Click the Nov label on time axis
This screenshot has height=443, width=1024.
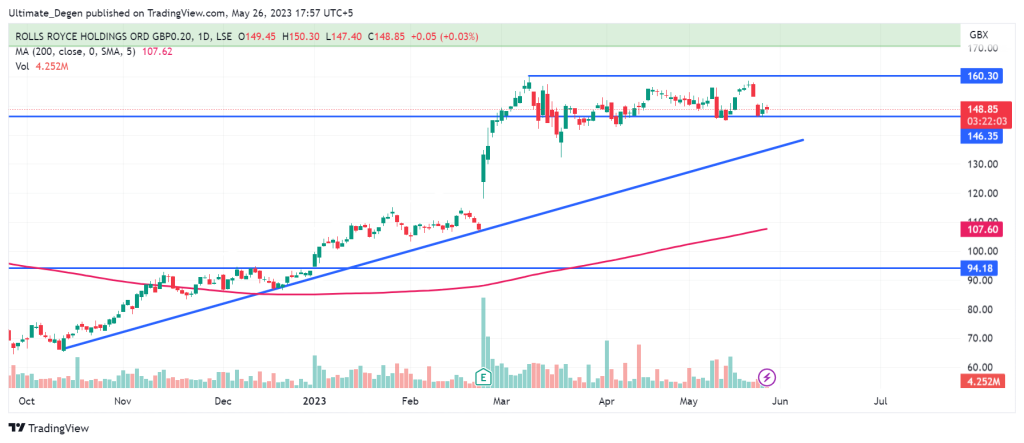coord(123,400)
